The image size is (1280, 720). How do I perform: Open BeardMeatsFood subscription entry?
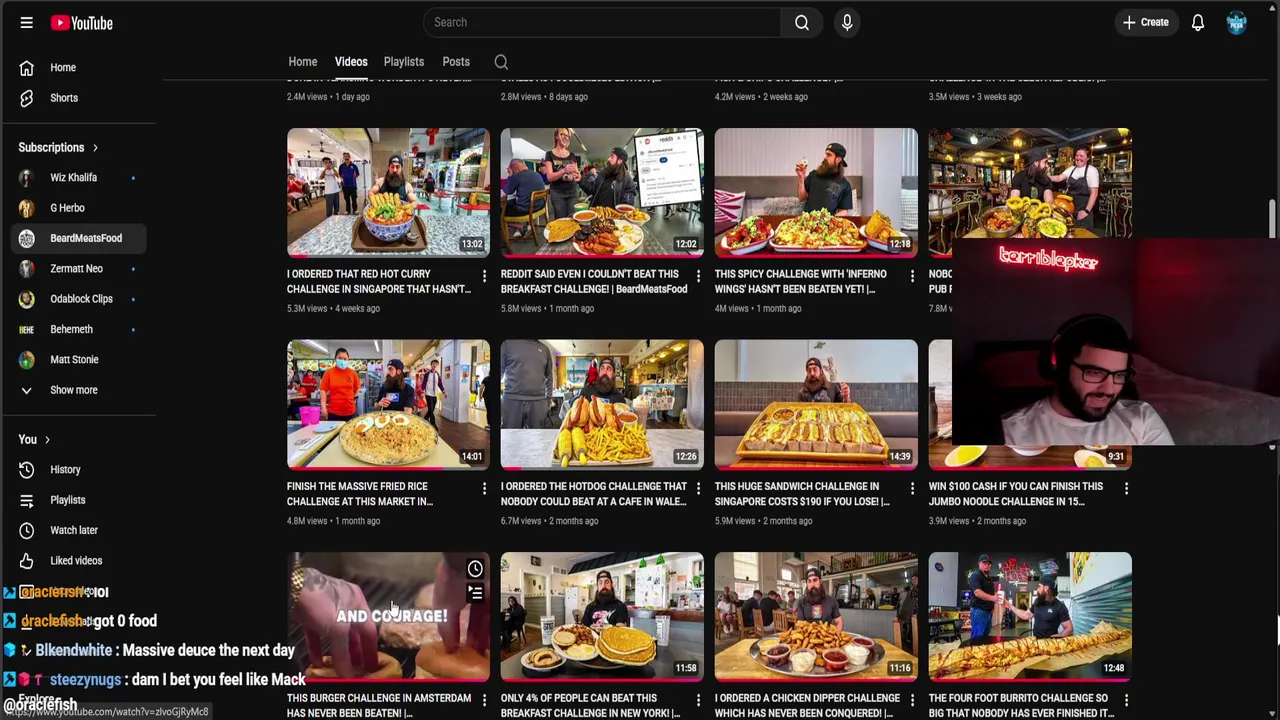click(x=80, y=238)
